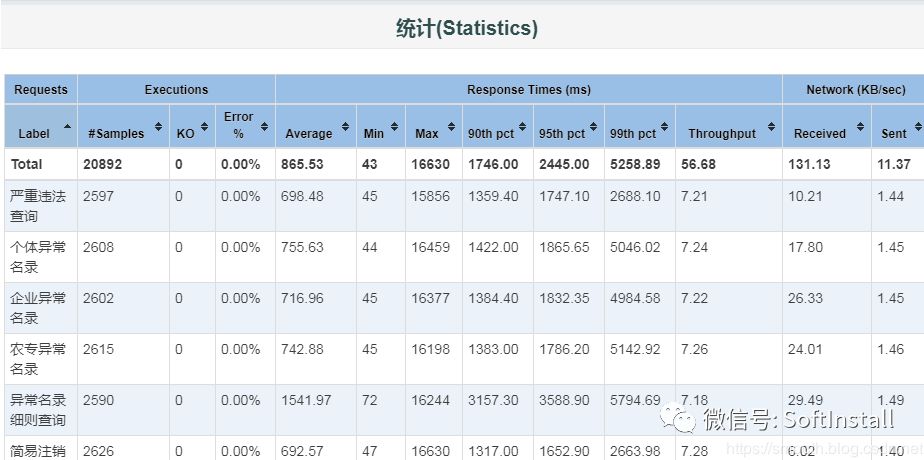Click the 90th pct sort arrows

[x=522, y=127]
